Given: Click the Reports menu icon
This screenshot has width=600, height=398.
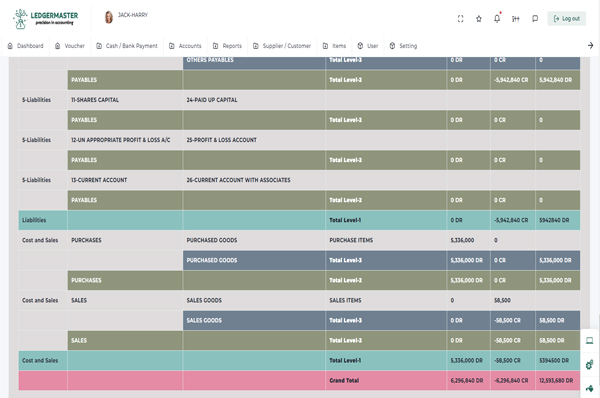Looking at the screenshot, I should click(215, 46).
